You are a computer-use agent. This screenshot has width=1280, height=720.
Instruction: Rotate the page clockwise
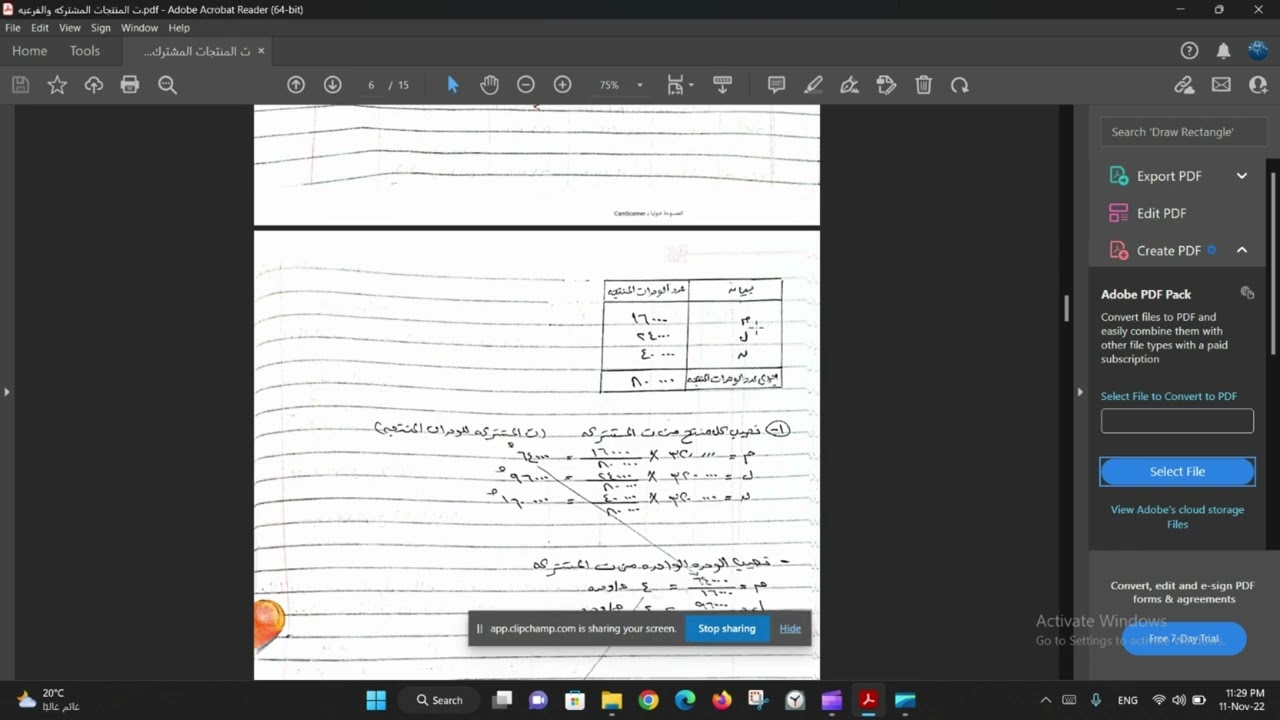click(x=960, y=85)
